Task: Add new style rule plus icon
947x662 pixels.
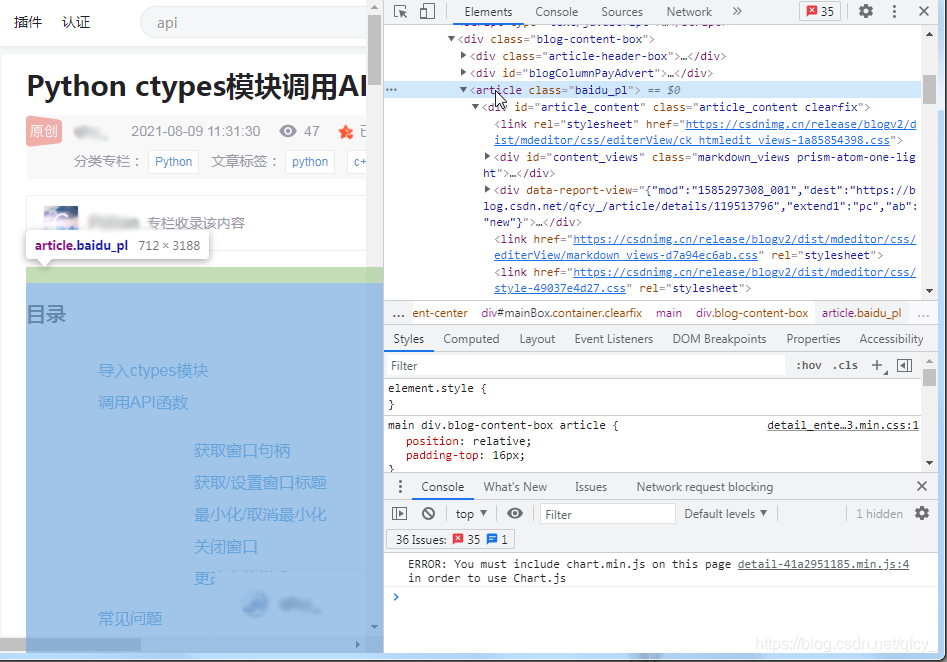Action: coord(878,365)
